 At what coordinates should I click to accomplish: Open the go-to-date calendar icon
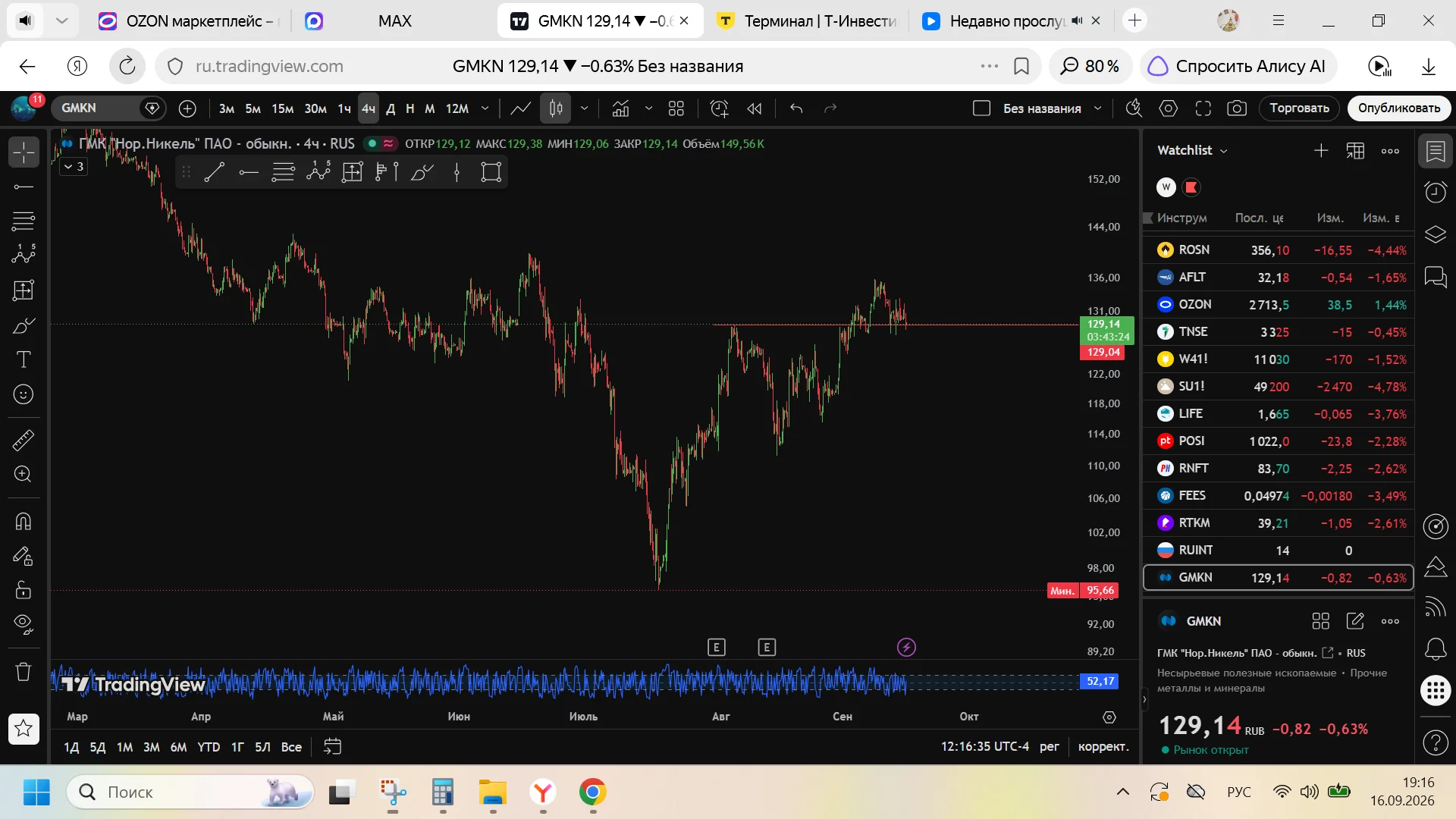[x=332, y=747]
